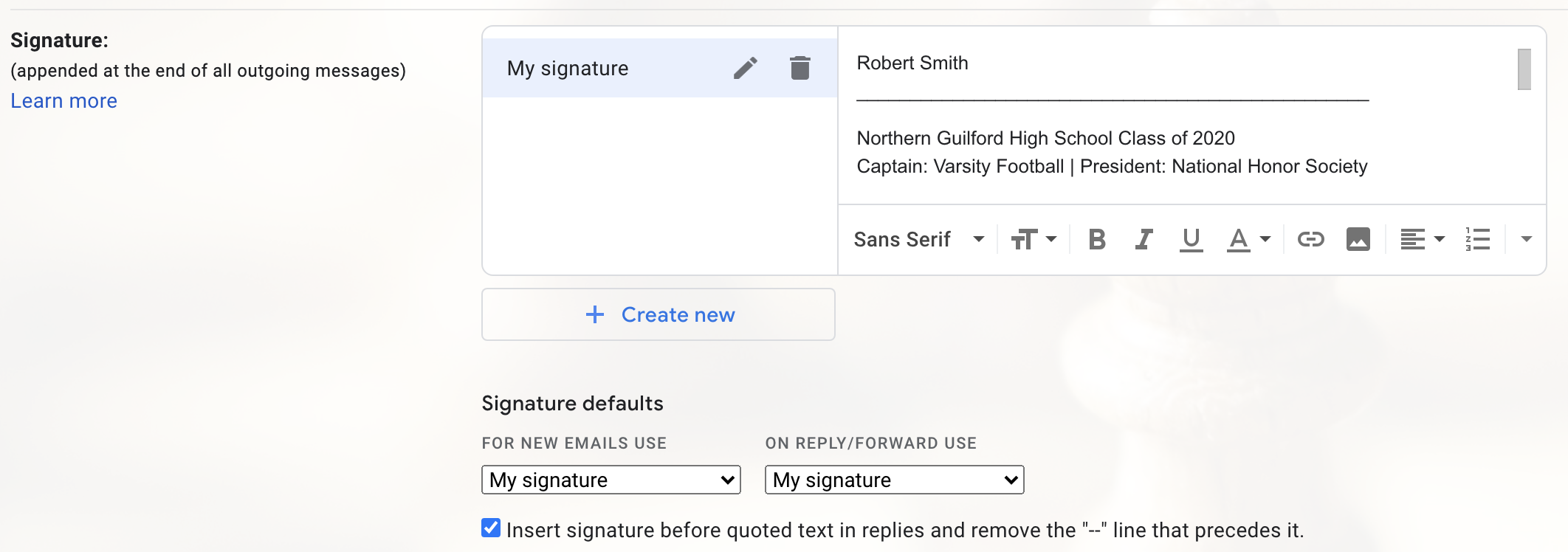Viewport: 1568px width, 552px height.
Task: Toggle italic formatting in signature toolbar
Action: click(x=1144, y=239)
